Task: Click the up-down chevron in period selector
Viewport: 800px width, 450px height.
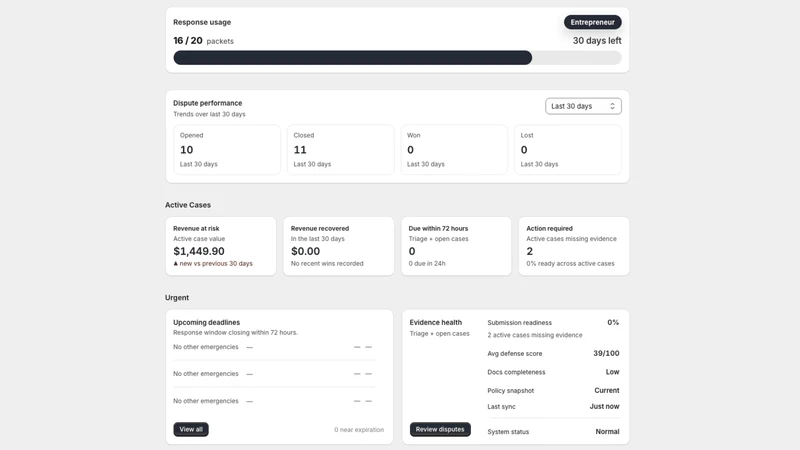Action: click(x=612, y=106)
